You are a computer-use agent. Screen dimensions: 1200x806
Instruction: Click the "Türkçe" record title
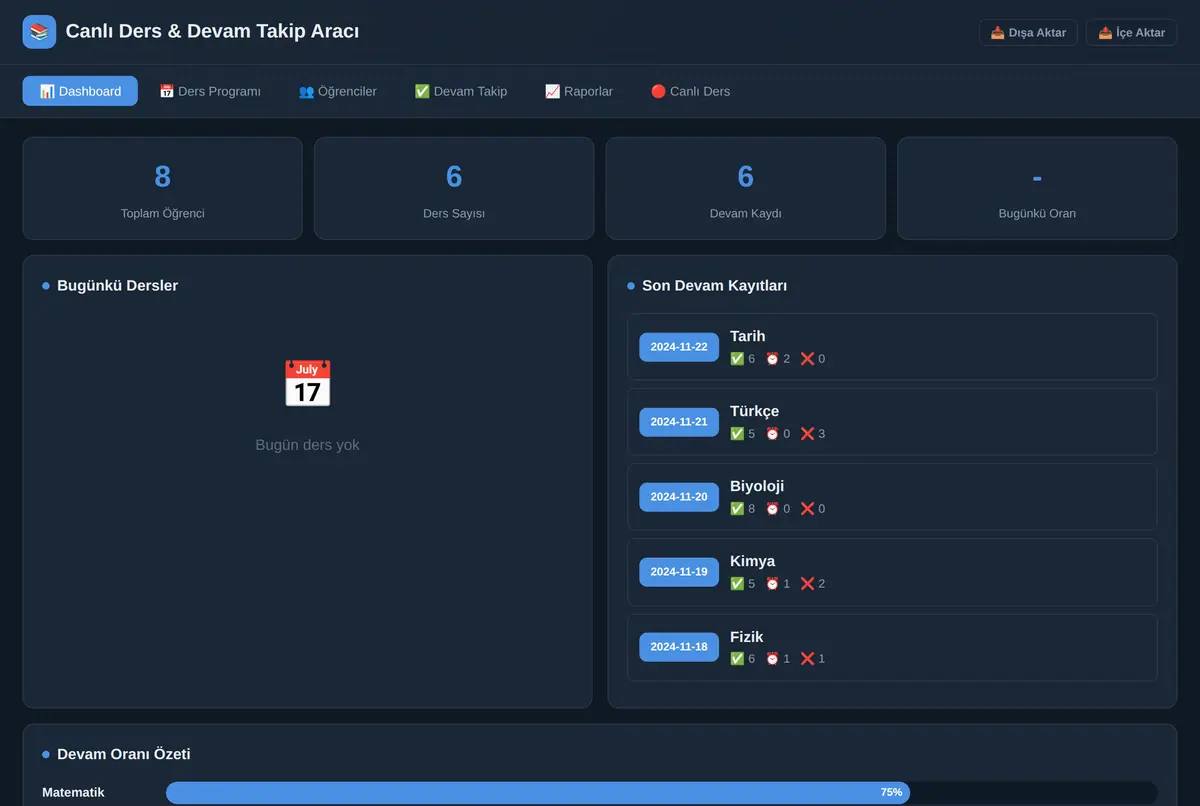click(x=754, y=411)
